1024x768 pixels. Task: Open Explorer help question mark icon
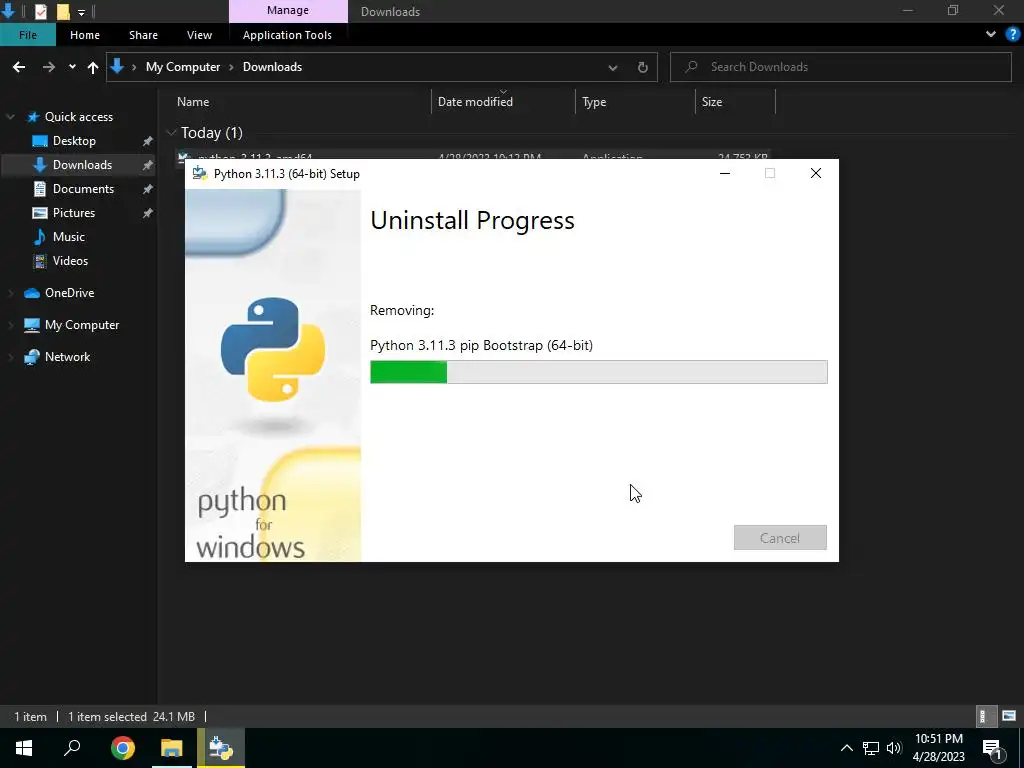point(1012,34)
